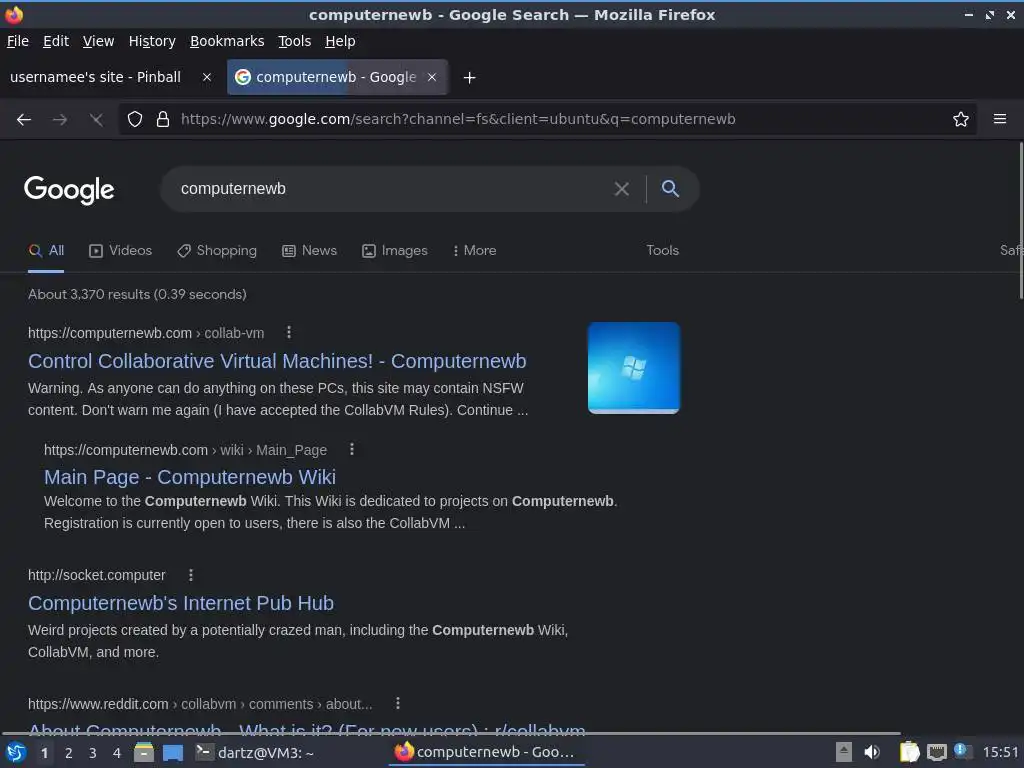The image size is (1024, 768).
Task: Bookmark this page with the star icon
Action: [x=960, y=119]
